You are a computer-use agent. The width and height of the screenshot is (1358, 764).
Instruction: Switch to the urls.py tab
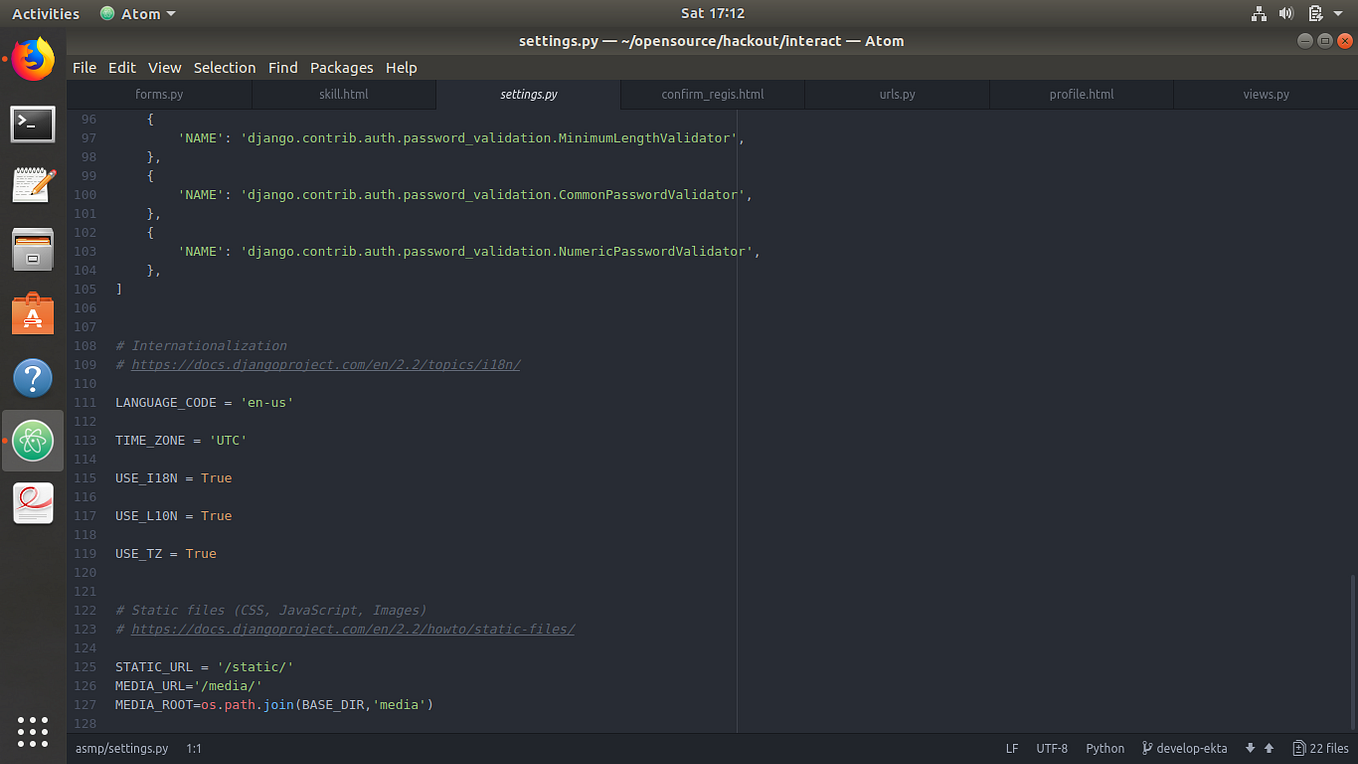coord(896,93)
